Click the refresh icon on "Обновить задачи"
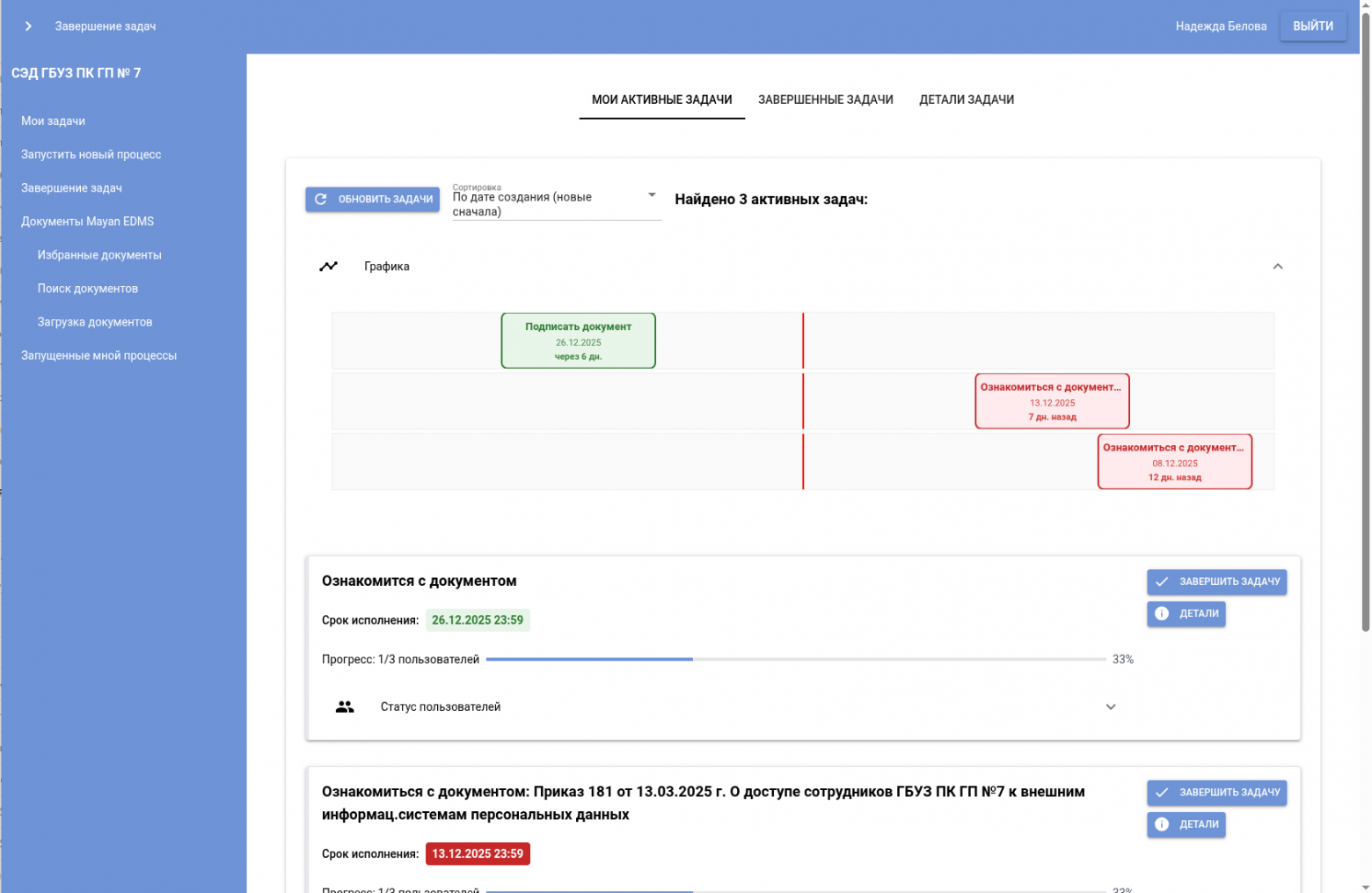1372x893 pixels. coord(320,199)
